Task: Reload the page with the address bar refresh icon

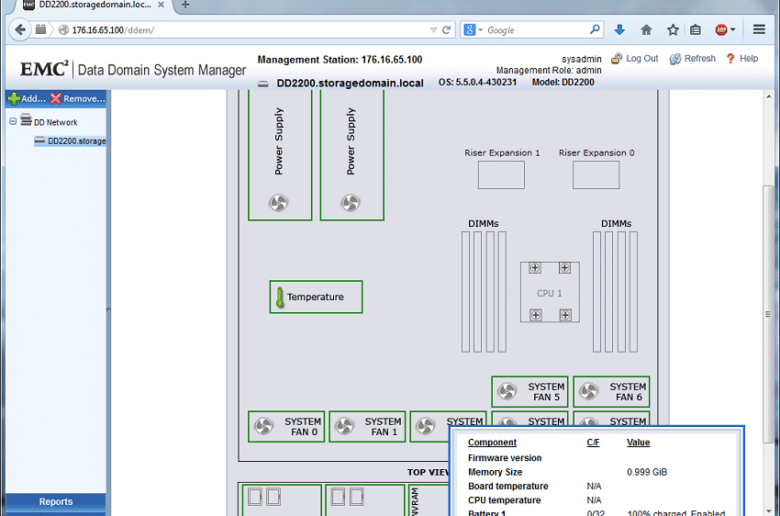Action: click(447, 30)
